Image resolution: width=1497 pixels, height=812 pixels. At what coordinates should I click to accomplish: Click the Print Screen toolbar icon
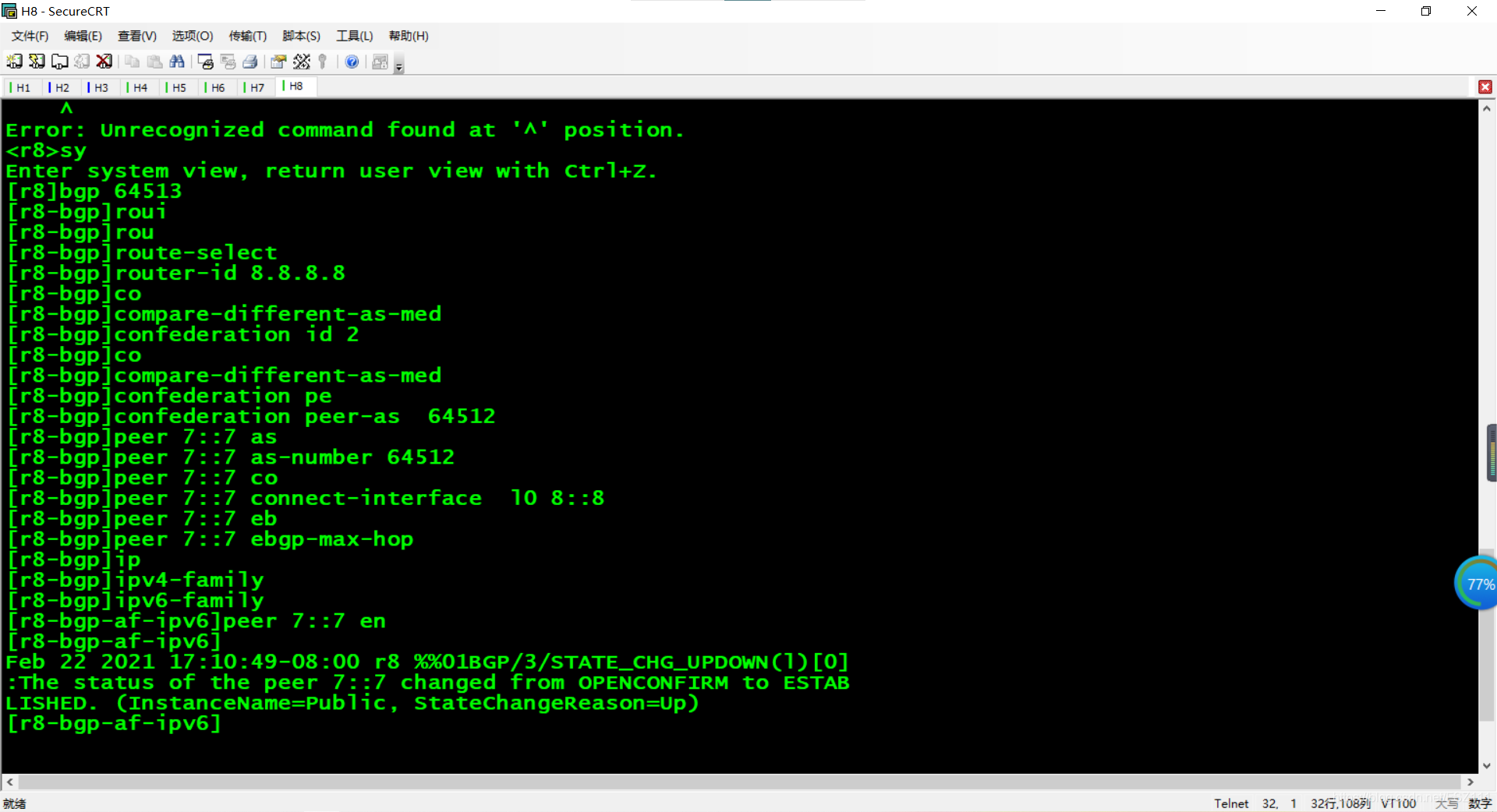[x=206, y=62]
